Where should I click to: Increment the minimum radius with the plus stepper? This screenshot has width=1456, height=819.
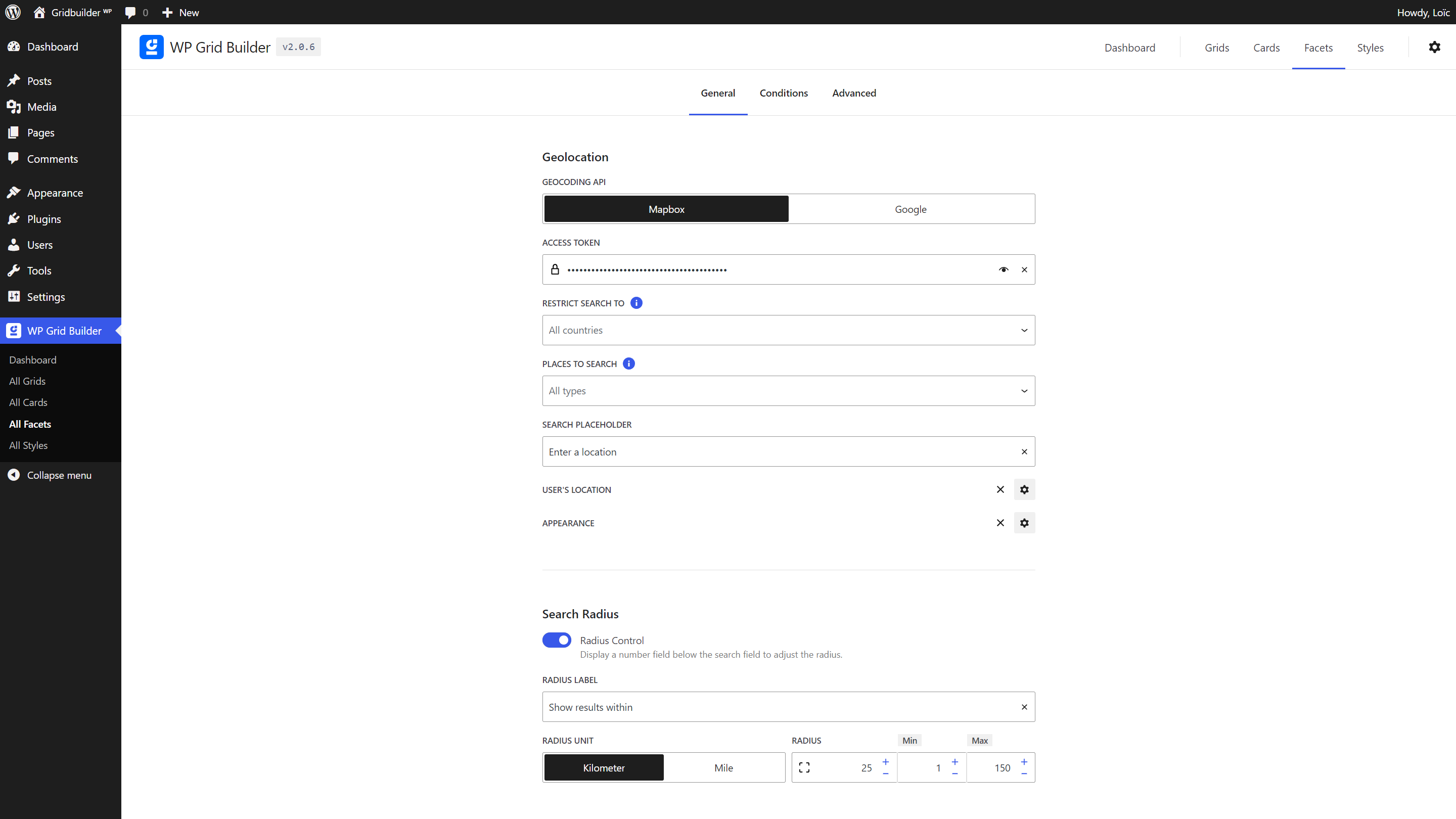click(955, 762)
